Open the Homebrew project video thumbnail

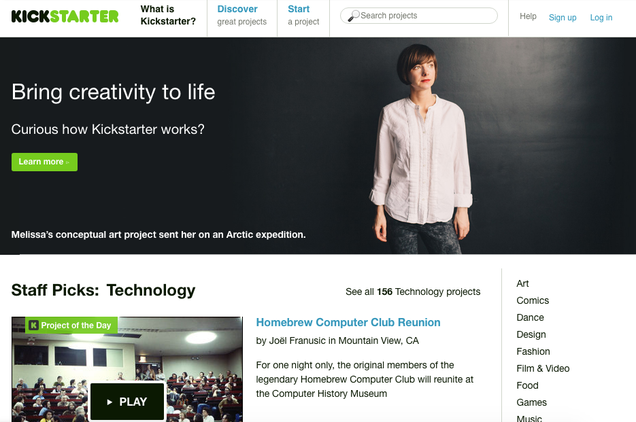coord(127,369)
